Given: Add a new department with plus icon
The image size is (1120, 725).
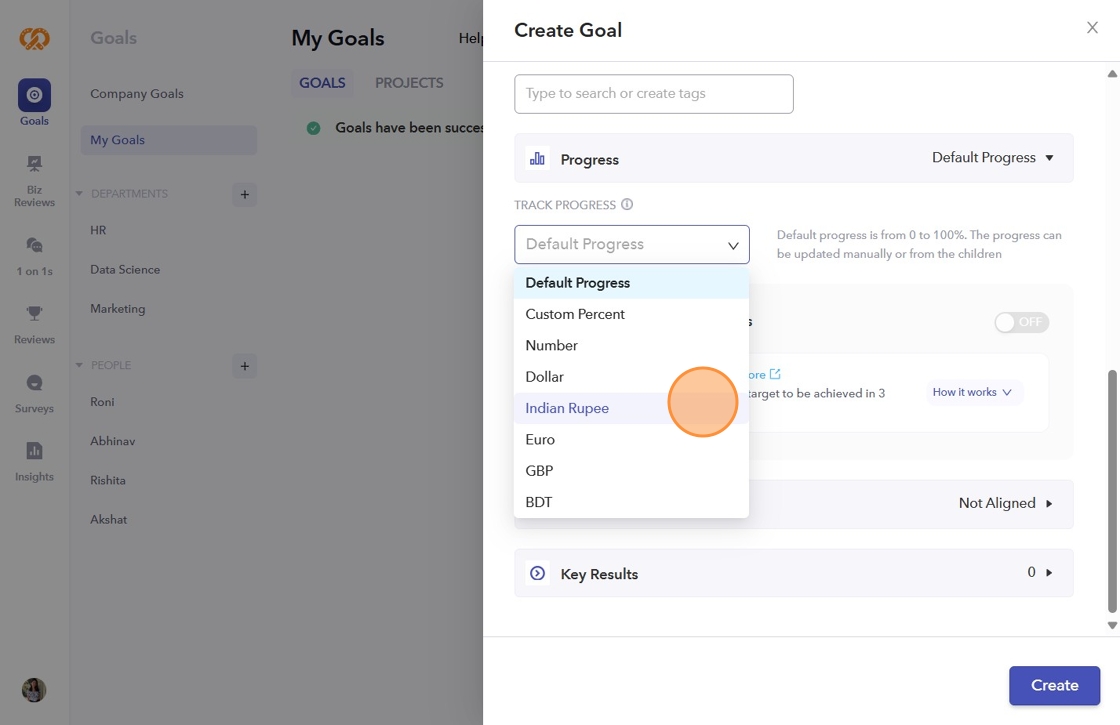Looking at the screenshot, I should pyautogui.click(x=244, y=194).
